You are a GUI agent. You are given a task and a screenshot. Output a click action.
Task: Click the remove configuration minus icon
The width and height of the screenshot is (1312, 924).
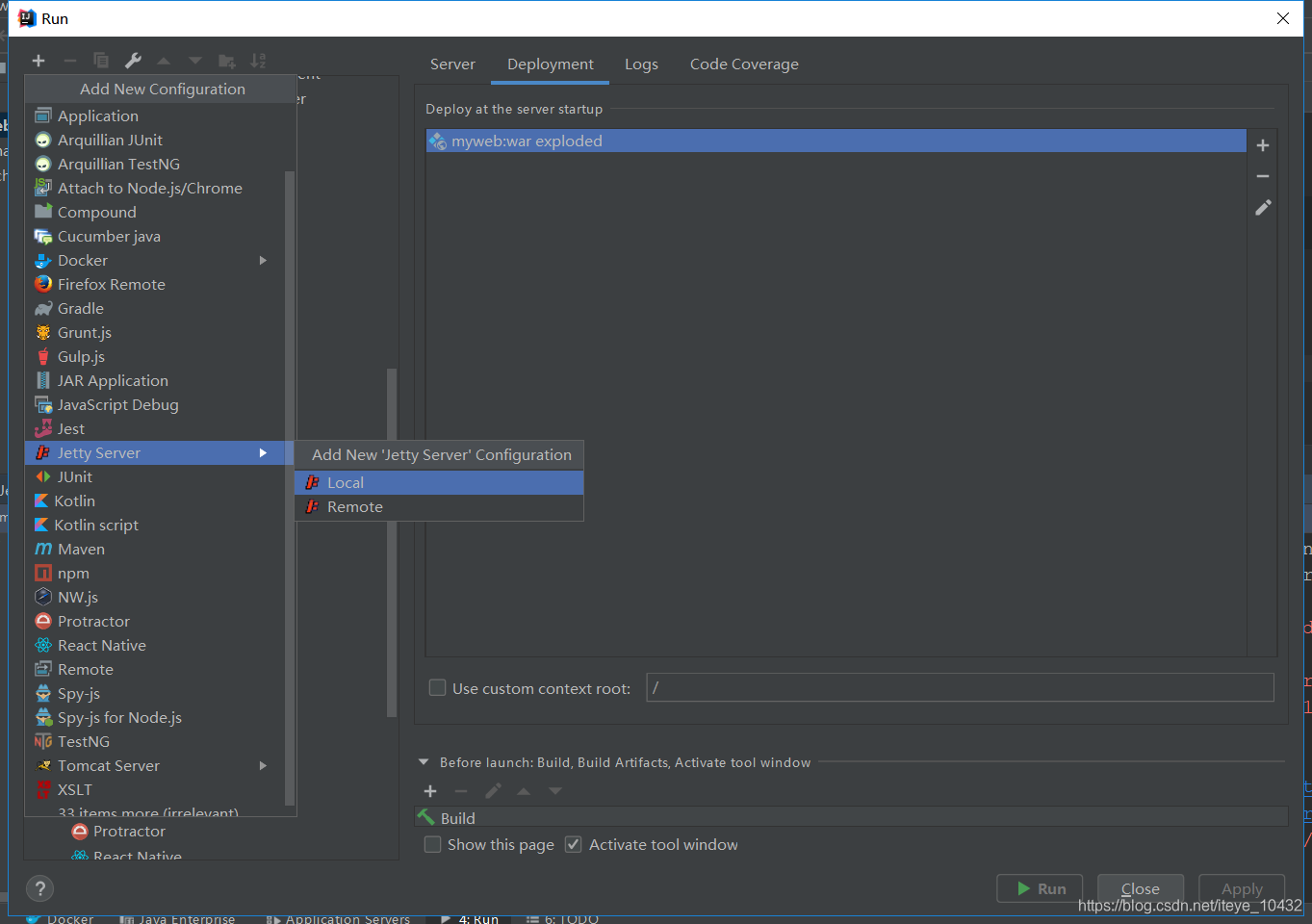pos(70,61)
